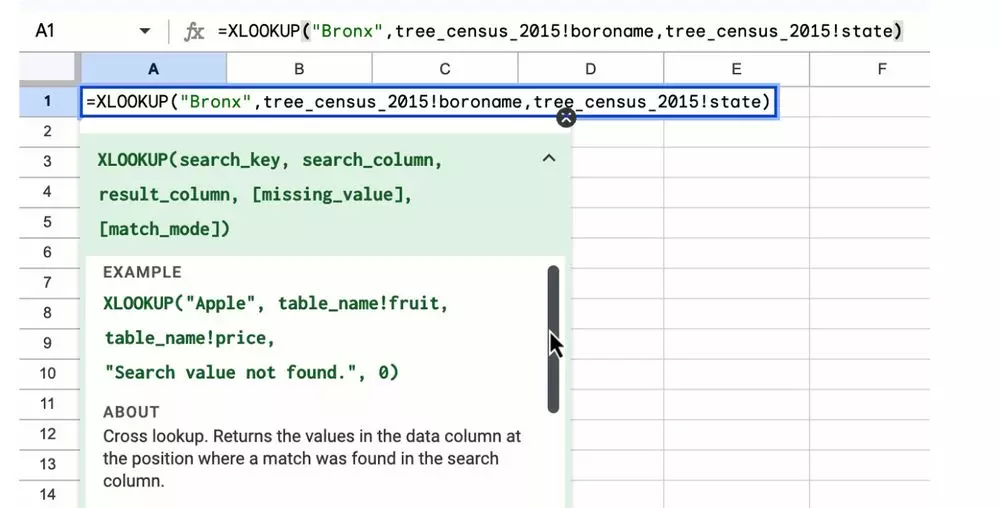Select column F header

click(881, 69)
